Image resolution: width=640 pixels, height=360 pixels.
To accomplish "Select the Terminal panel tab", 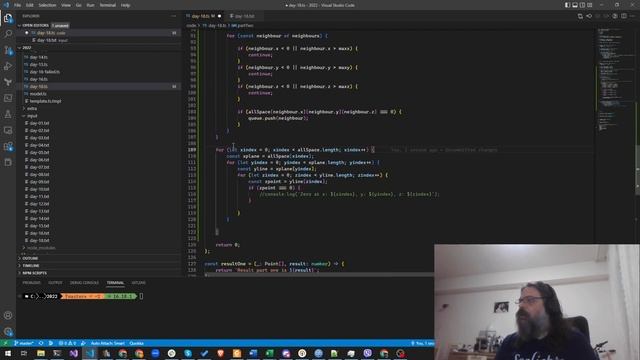I will tap(115, 282).
